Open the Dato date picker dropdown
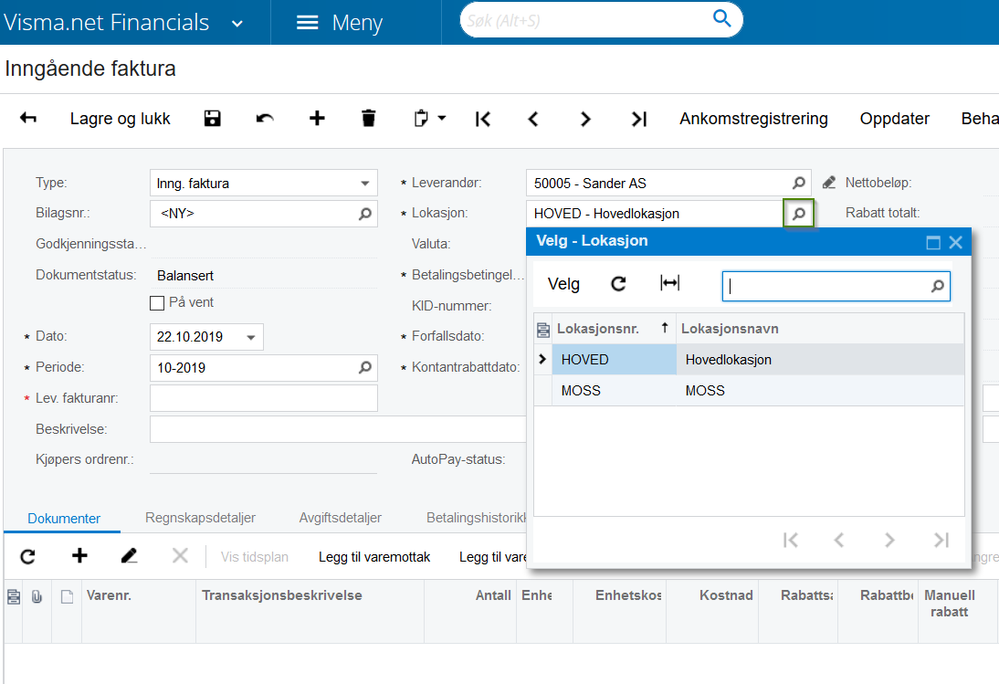 [251, 337]
